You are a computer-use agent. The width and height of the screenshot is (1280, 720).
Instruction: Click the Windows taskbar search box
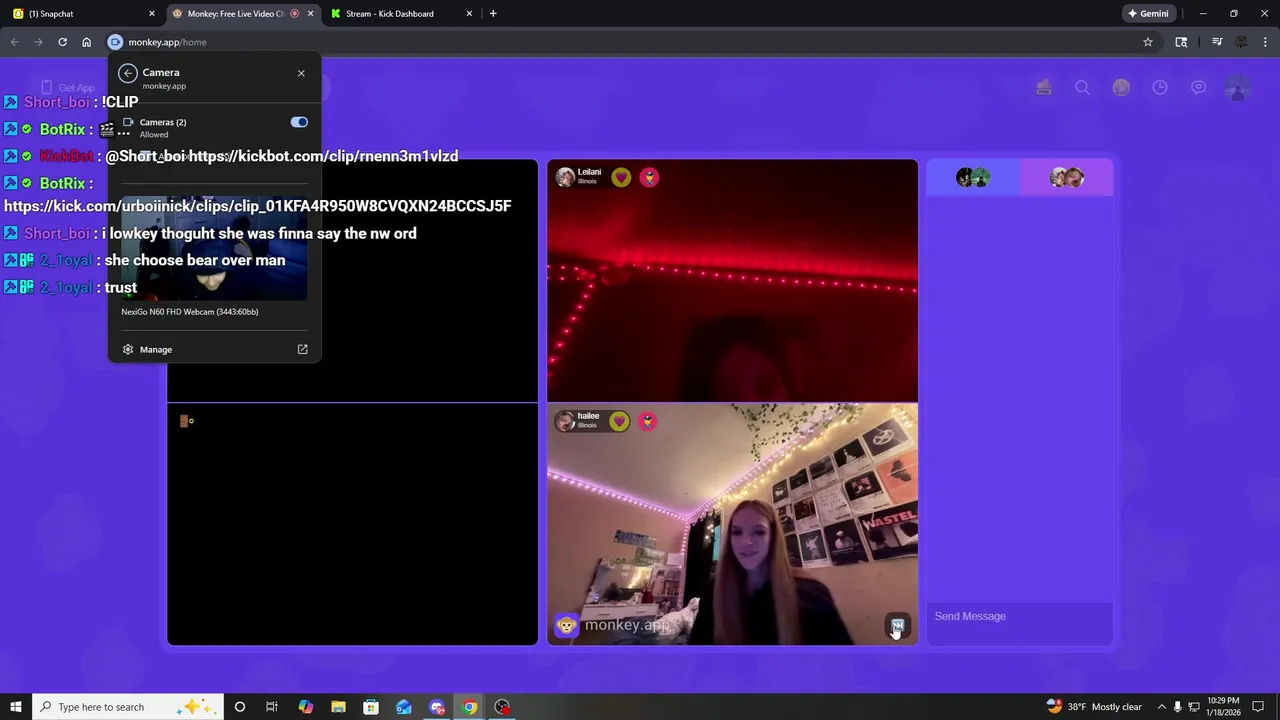pyautogui.click(x=126, y=707)
